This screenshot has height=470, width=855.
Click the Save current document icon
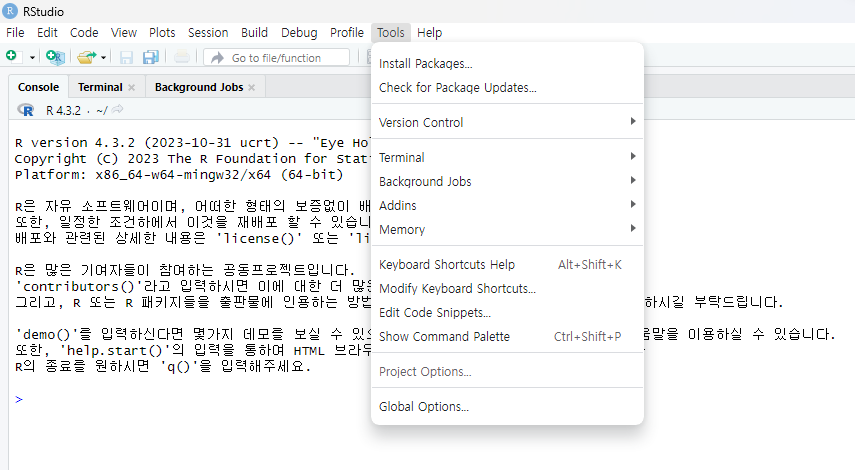(126, 57)
